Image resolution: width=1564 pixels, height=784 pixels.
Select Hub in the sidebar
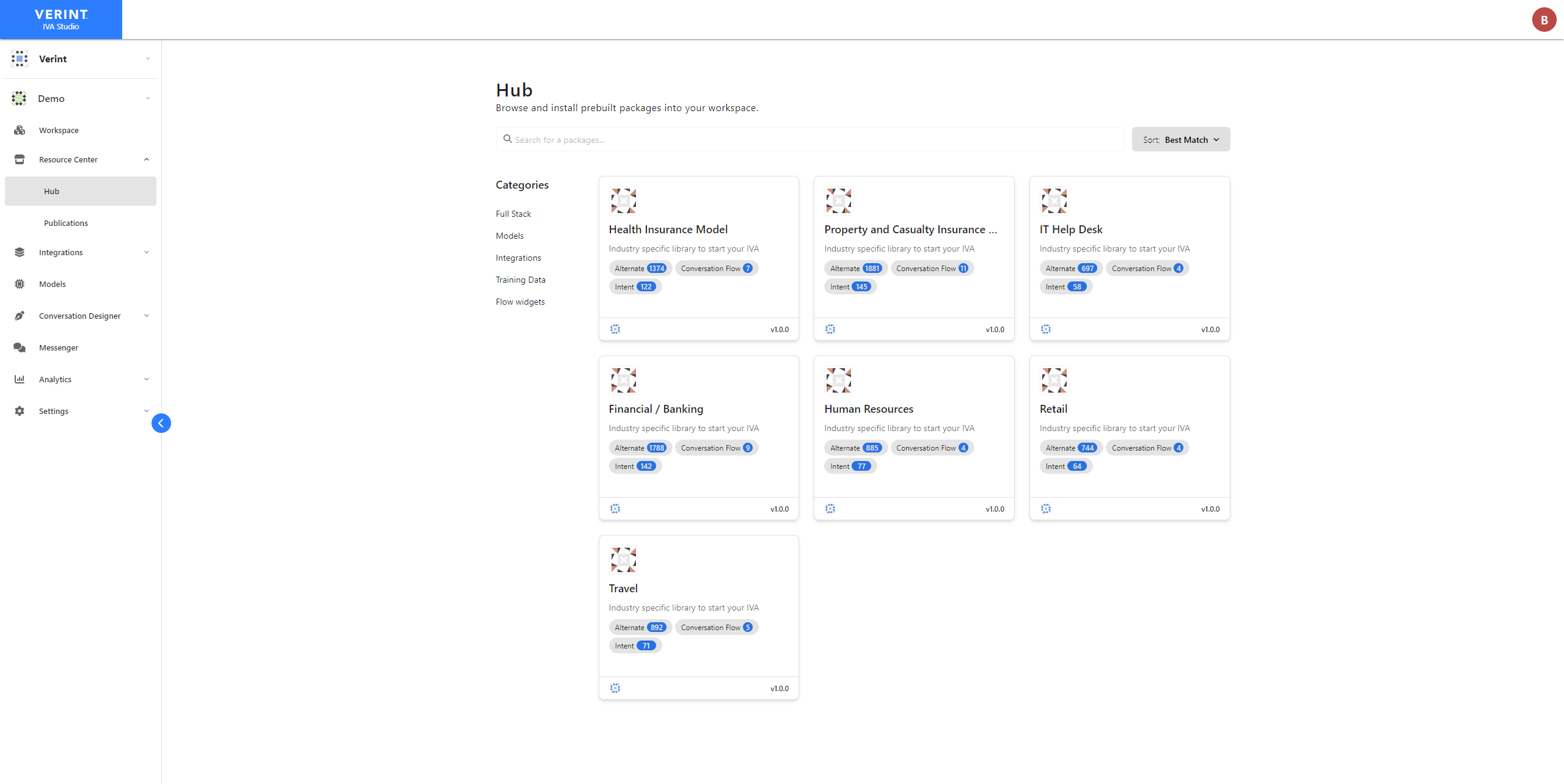(x=51, y=191)
